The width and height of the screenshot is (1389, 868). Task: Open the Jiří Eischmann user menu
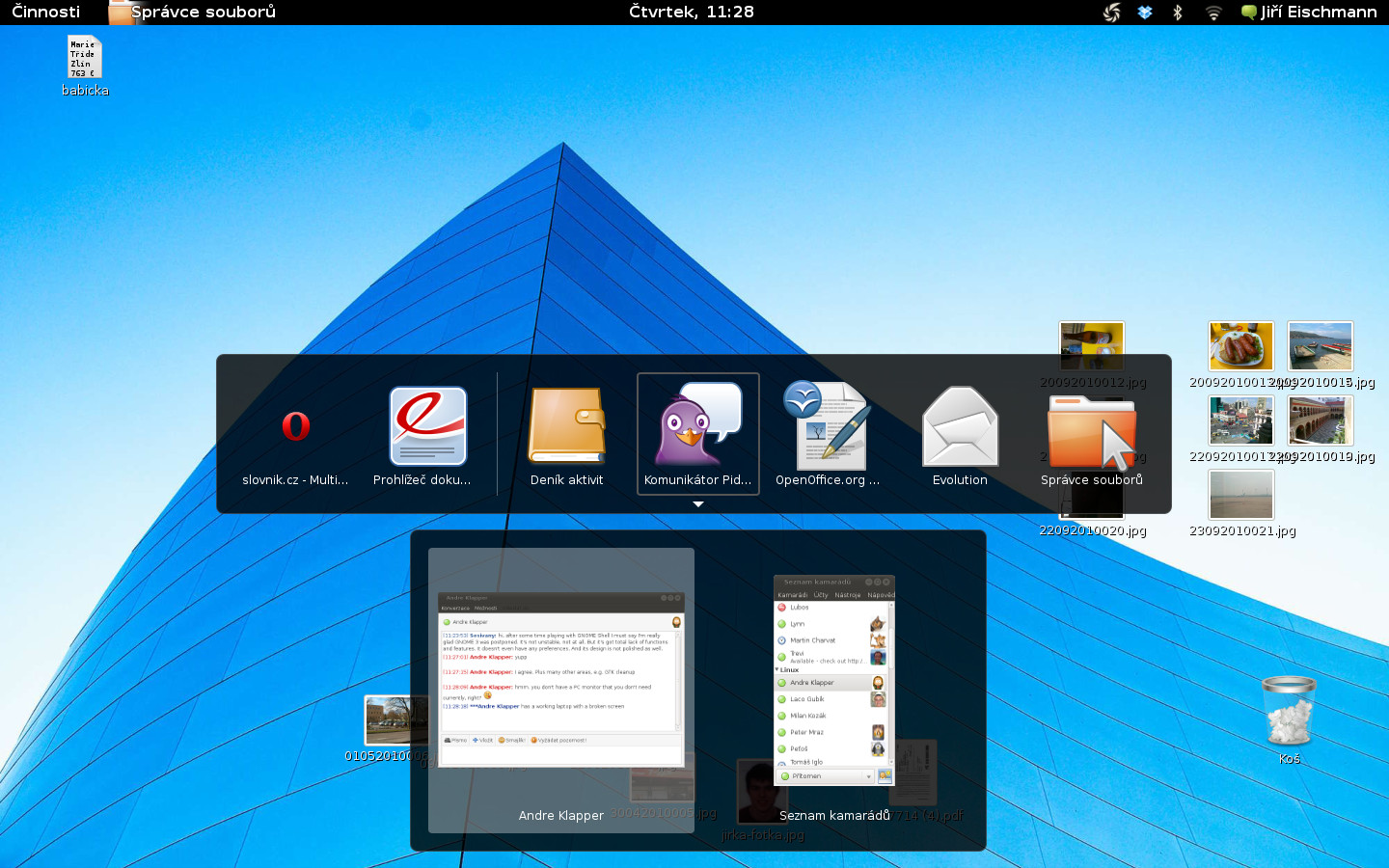tap(1309, 12)
